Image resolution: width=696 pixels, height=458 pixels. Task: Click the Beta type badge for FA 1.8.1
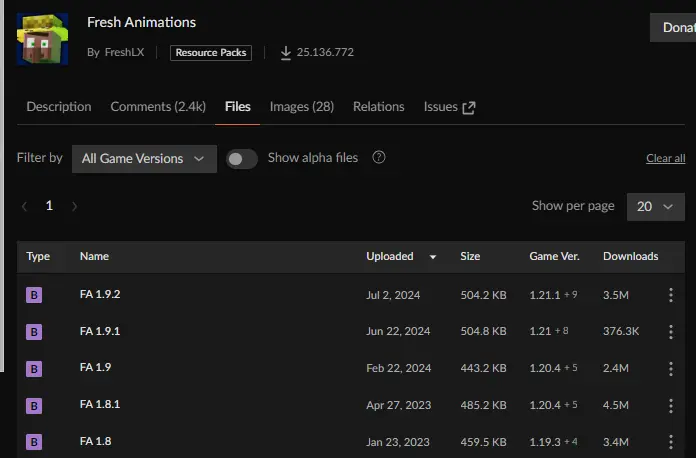coord(34,406)
